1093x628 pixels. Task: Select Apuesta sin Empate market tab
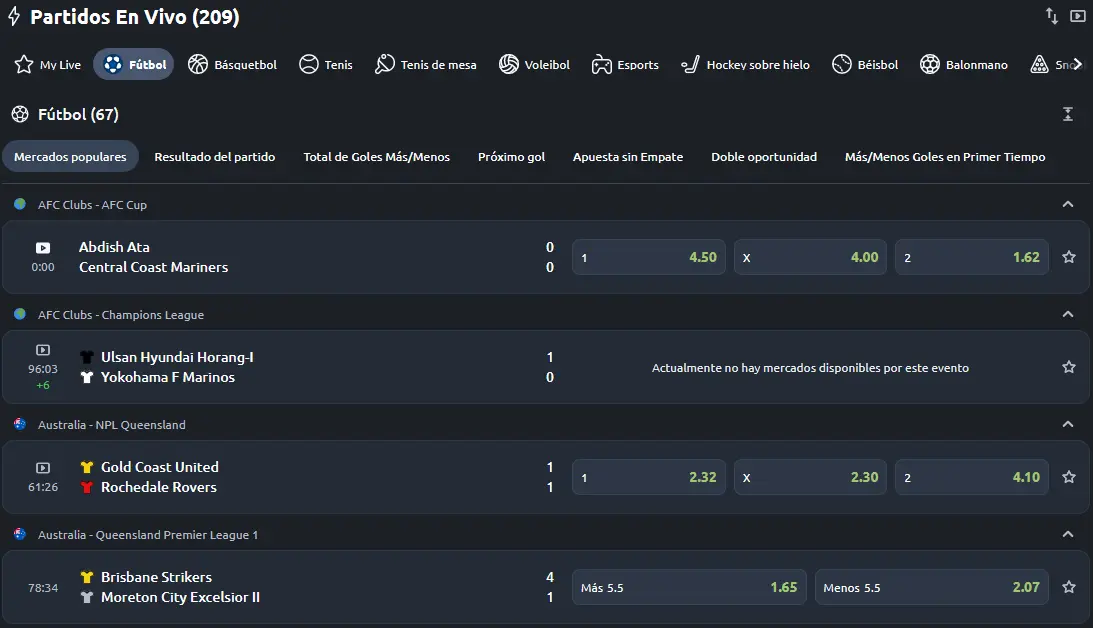click(x=628, y=157)
